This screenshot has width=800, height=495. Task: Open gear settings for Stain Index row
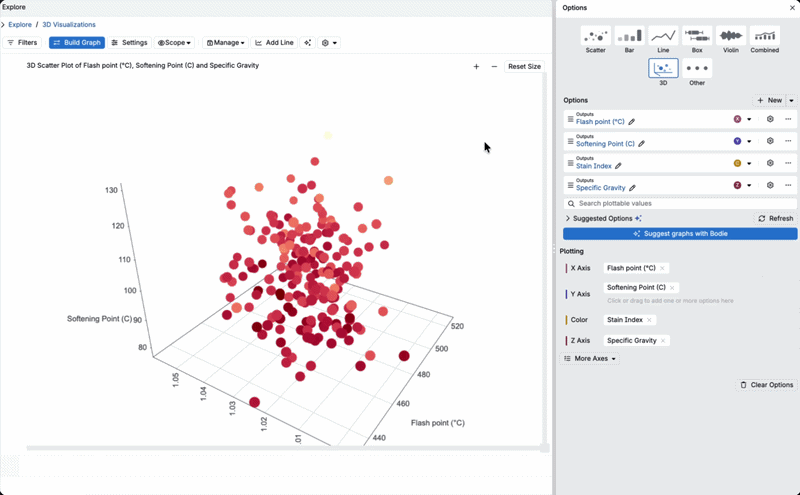(770, 163)
